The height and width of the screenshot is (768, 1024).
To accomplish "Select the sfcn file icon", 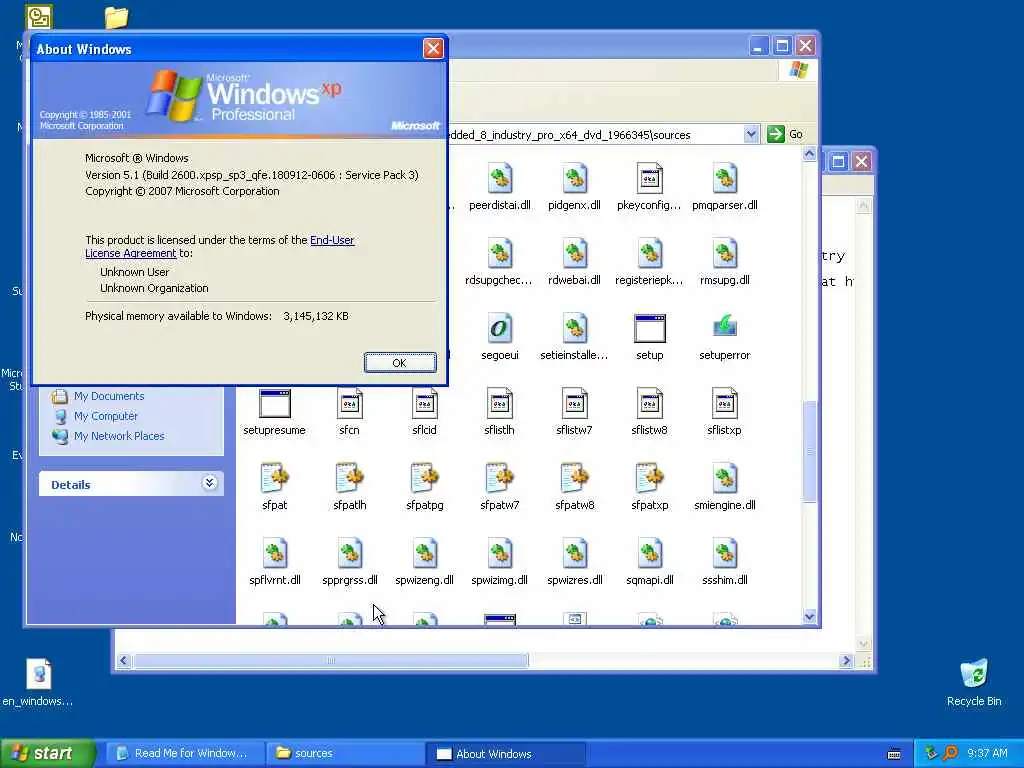I will click(x=349, y=404).
